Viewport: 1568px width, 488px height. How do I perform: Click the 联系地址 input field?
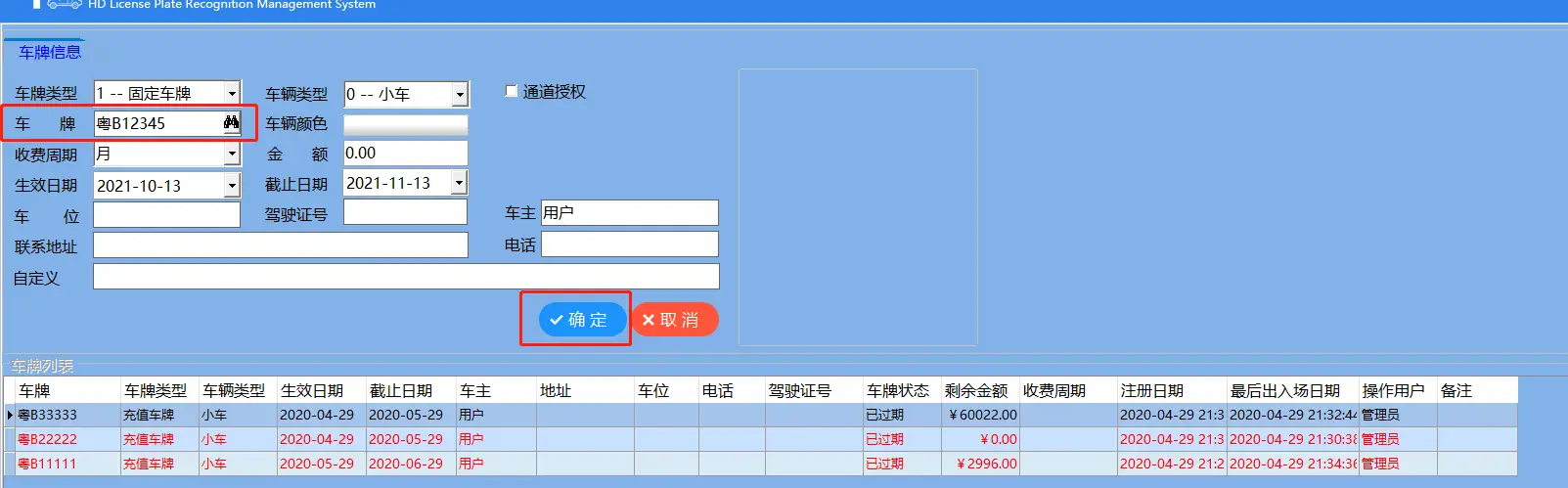tap(281, 244)
